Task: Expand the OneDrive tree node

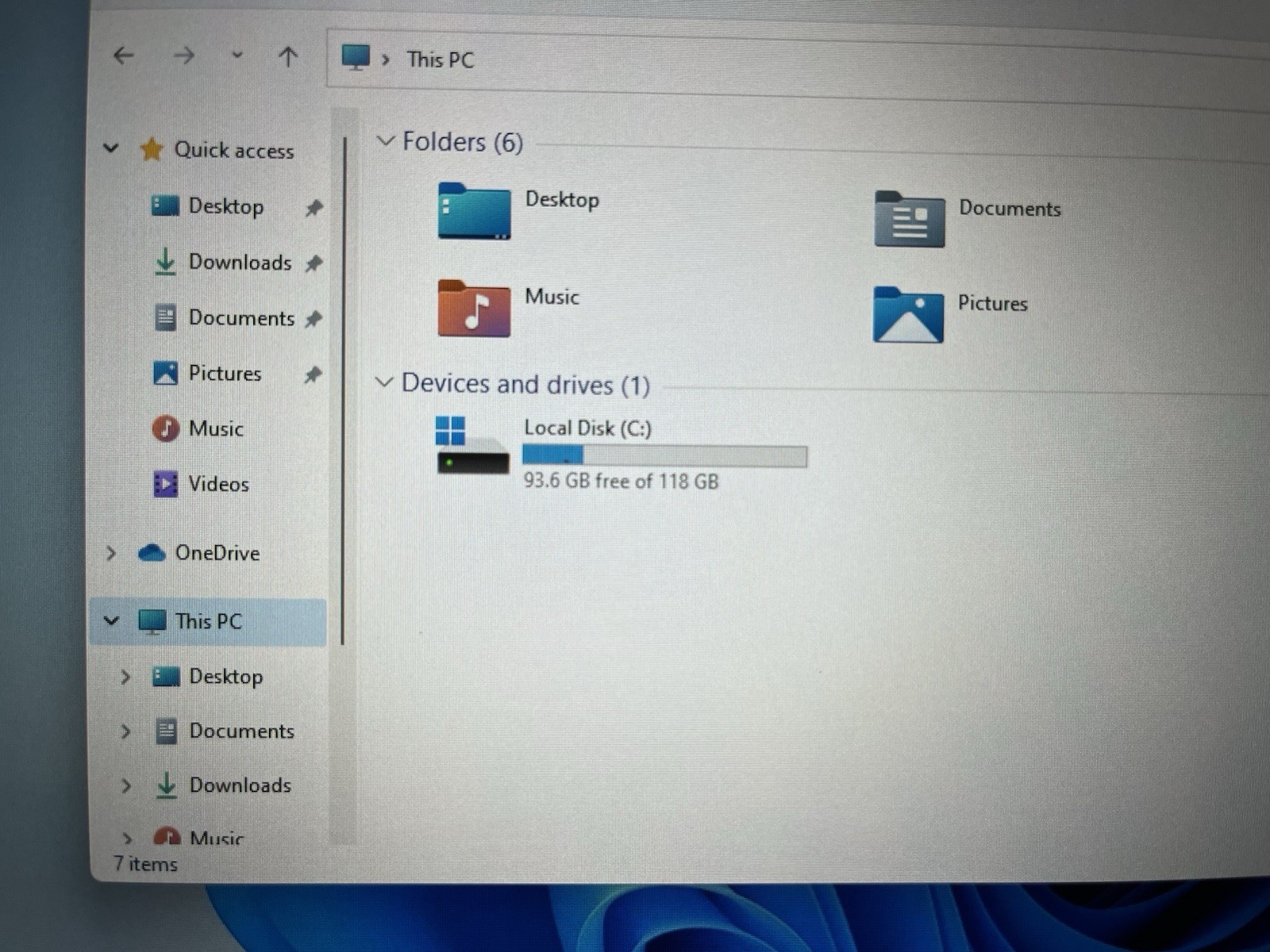Action: click(x=111, y=553)
